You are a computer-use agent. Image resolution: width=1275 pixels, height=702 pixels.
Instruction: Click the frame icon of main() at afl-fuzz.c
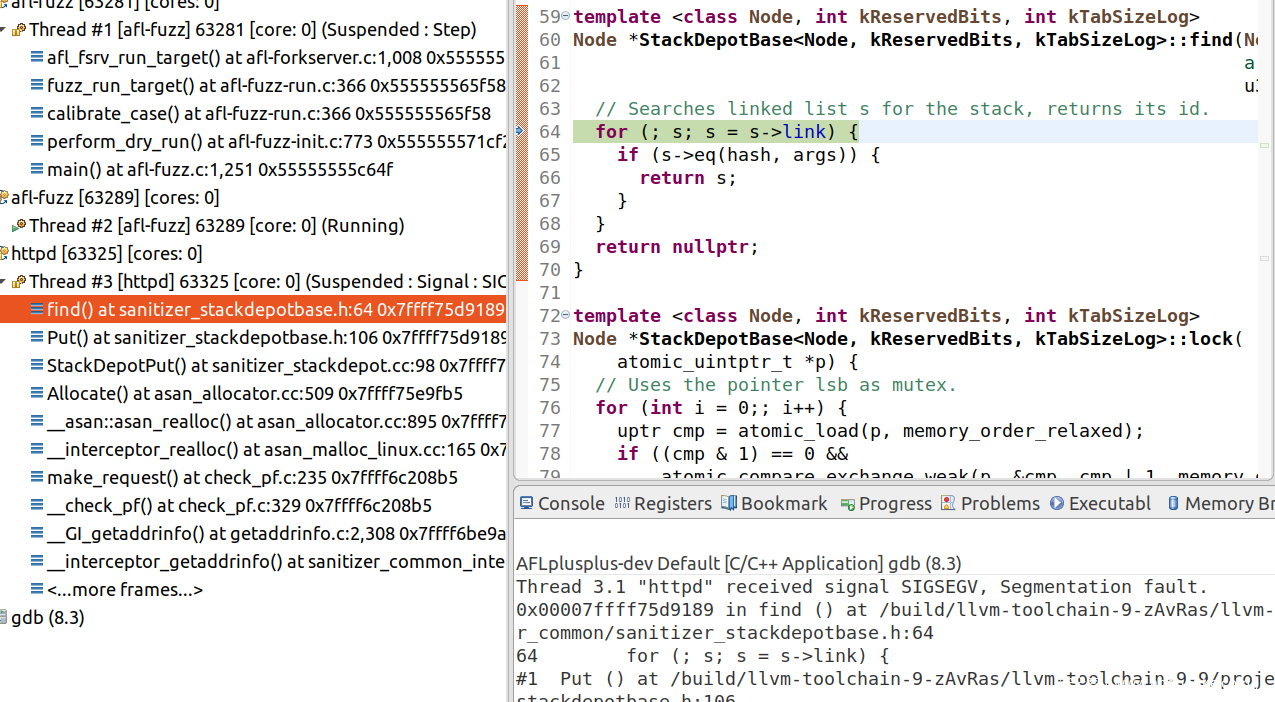point(37,170)
